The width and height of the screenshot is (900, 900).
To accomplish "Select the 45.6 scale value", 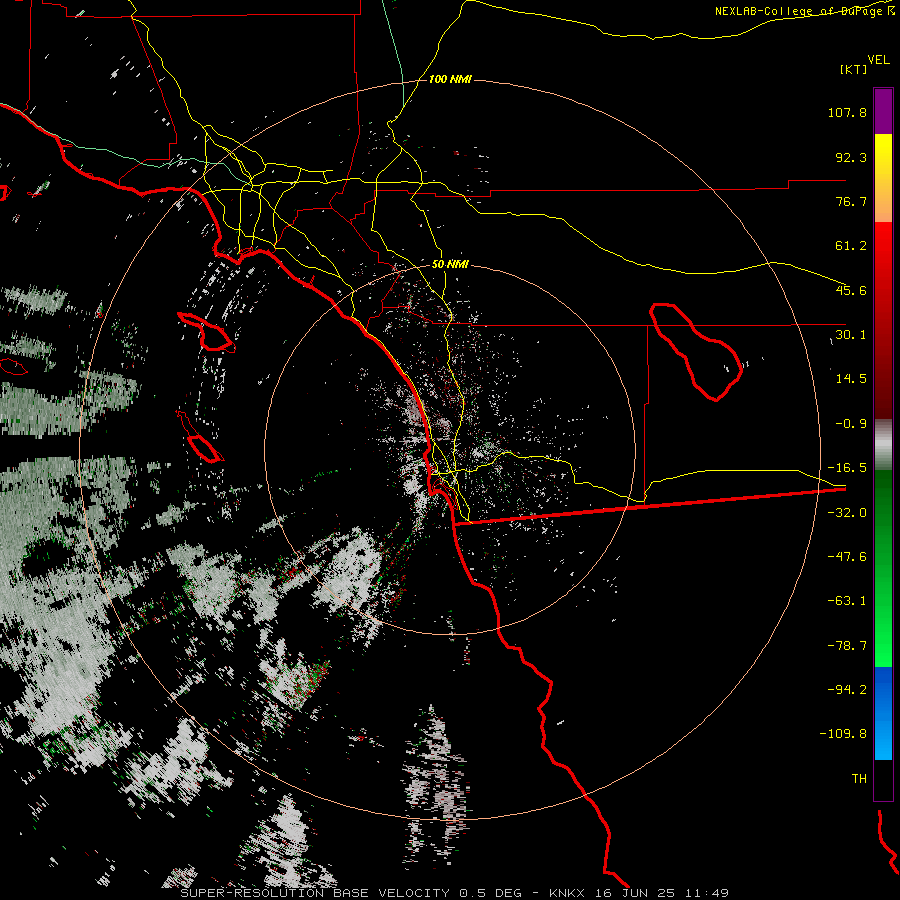I will pyautogui.click(x=851, y=290).
